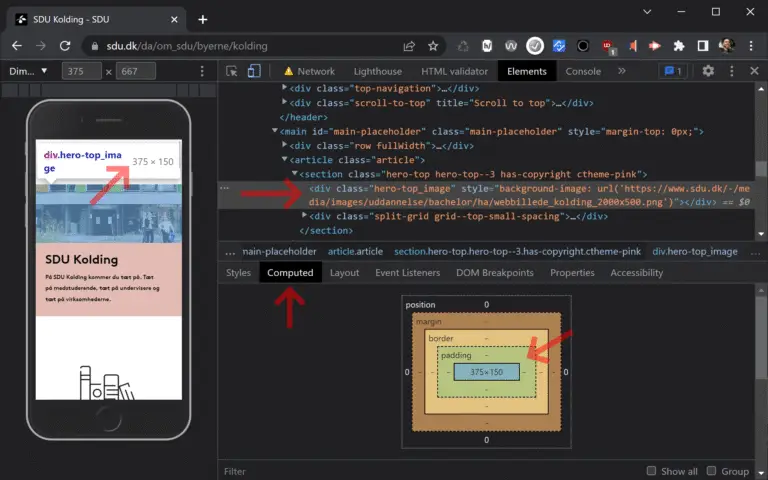Switch to the Lighthouse tab

tap(378, 72)
